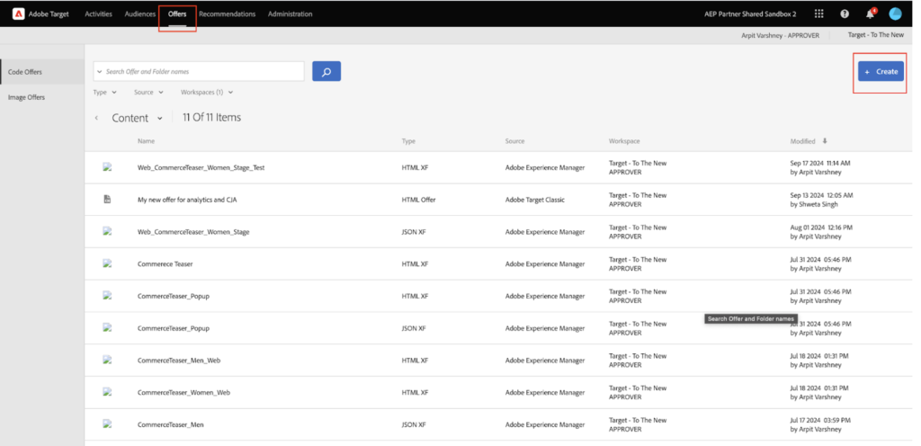This screenshot has height=446, width=921.
Task: Expand the Source filter dropdown
Action: (x=149, y=92)
